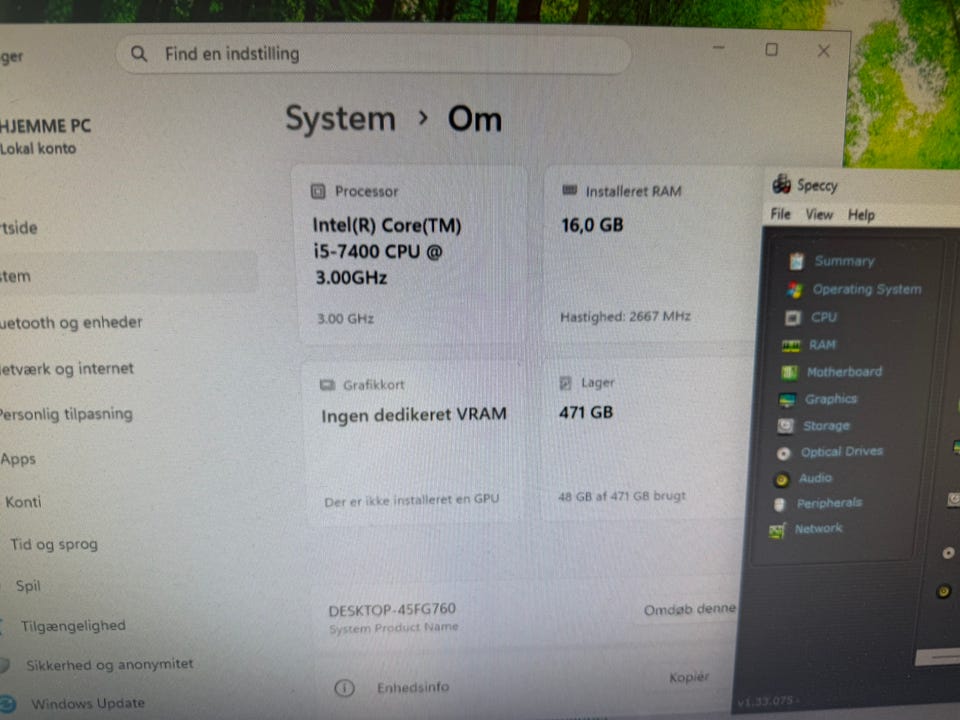Click the CPU chip icon in Speccy
The width and height of the screenshot is (960, 720).
(x=793, y=318)
